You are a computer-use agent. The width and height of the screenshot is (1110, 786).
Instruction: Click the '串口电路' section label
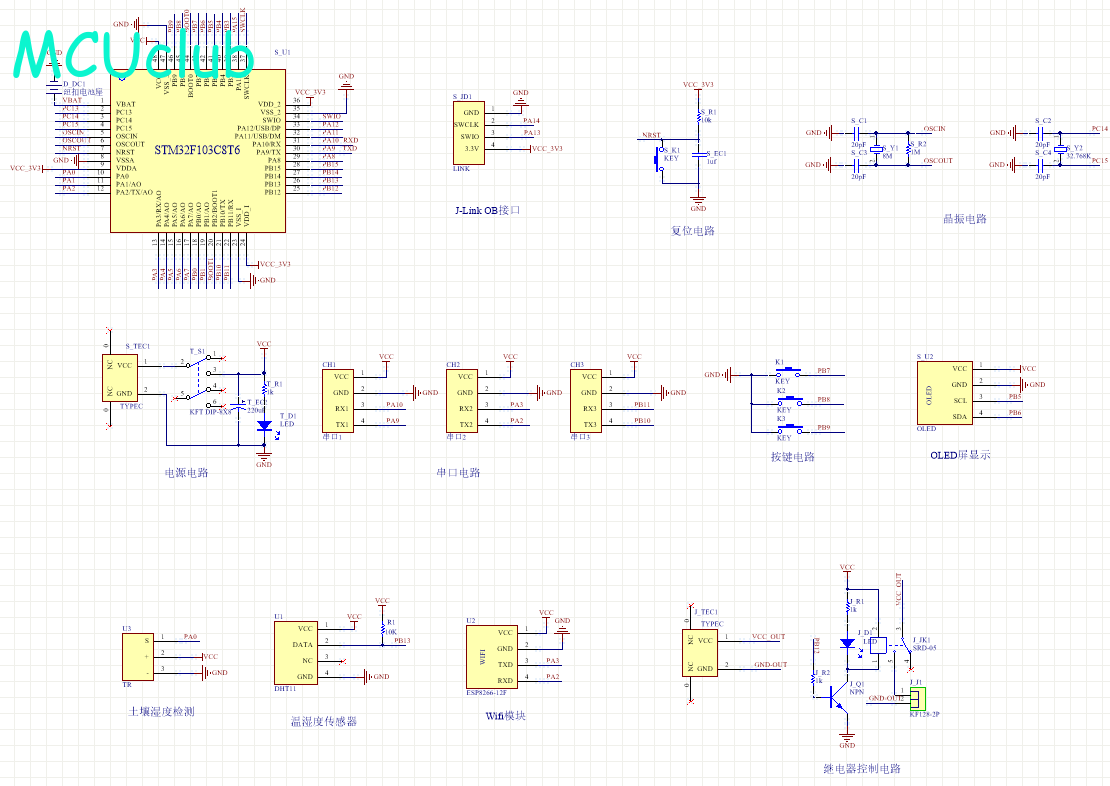[458, 472]
